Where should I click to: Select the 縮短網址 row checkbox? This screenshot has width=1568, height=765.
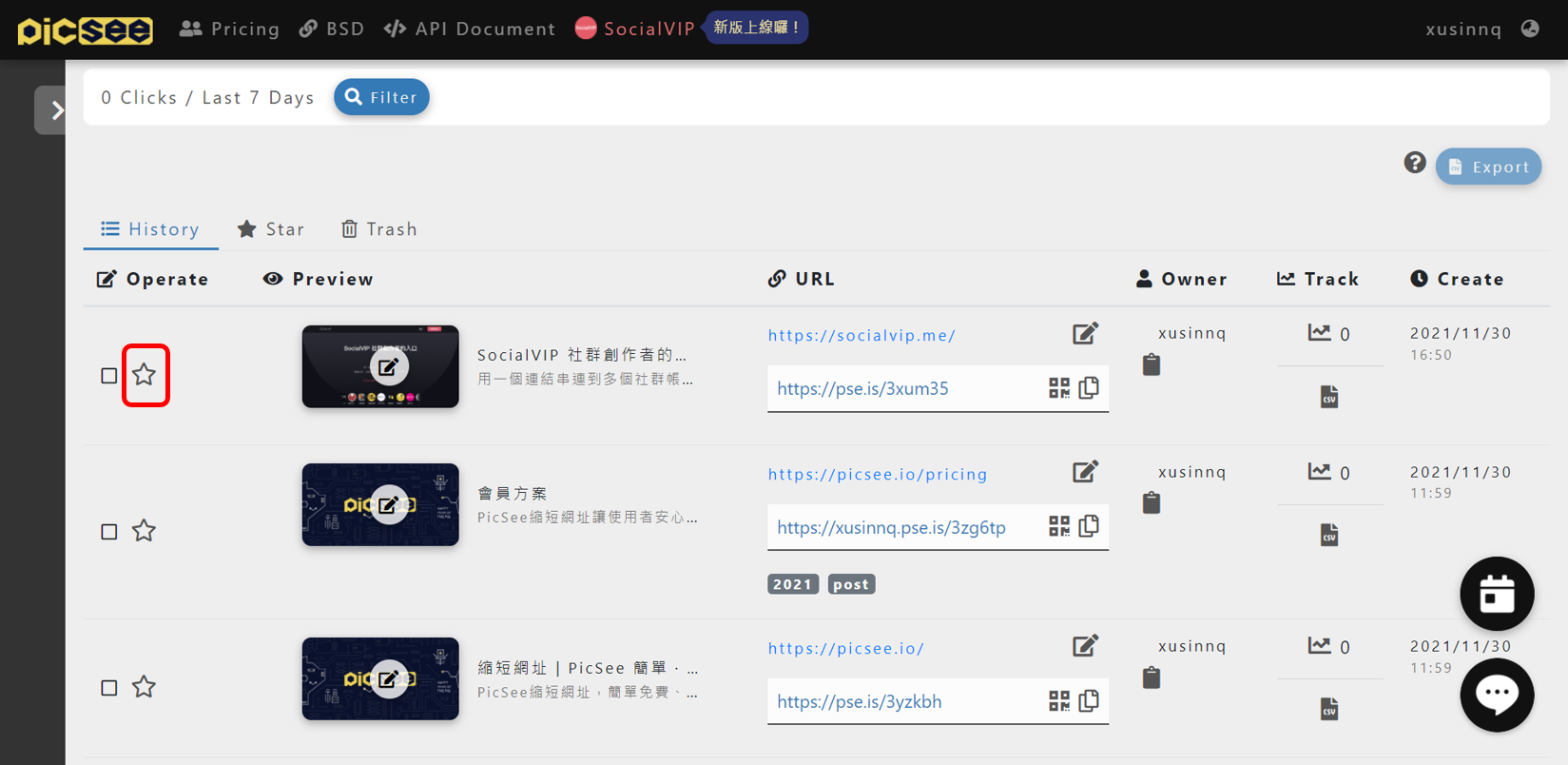coord(109,688)
